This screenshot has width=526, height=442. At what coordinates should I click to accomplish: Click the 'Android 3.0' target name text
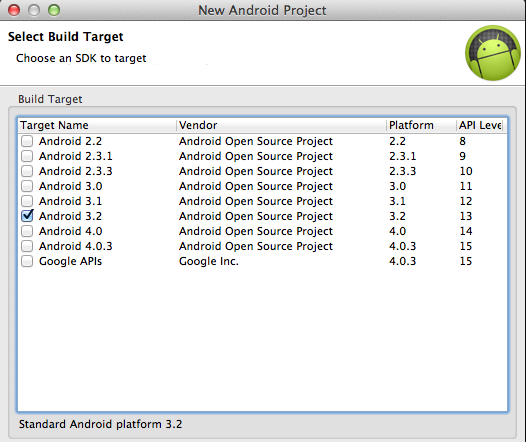(70, 186)
